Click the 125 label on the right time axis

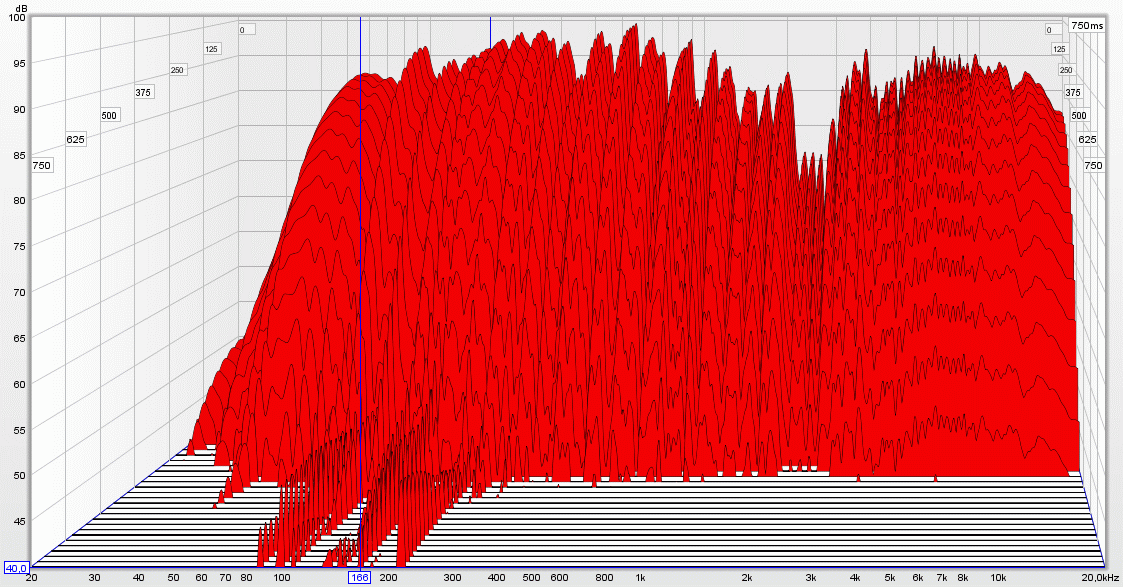[1059, 49]
